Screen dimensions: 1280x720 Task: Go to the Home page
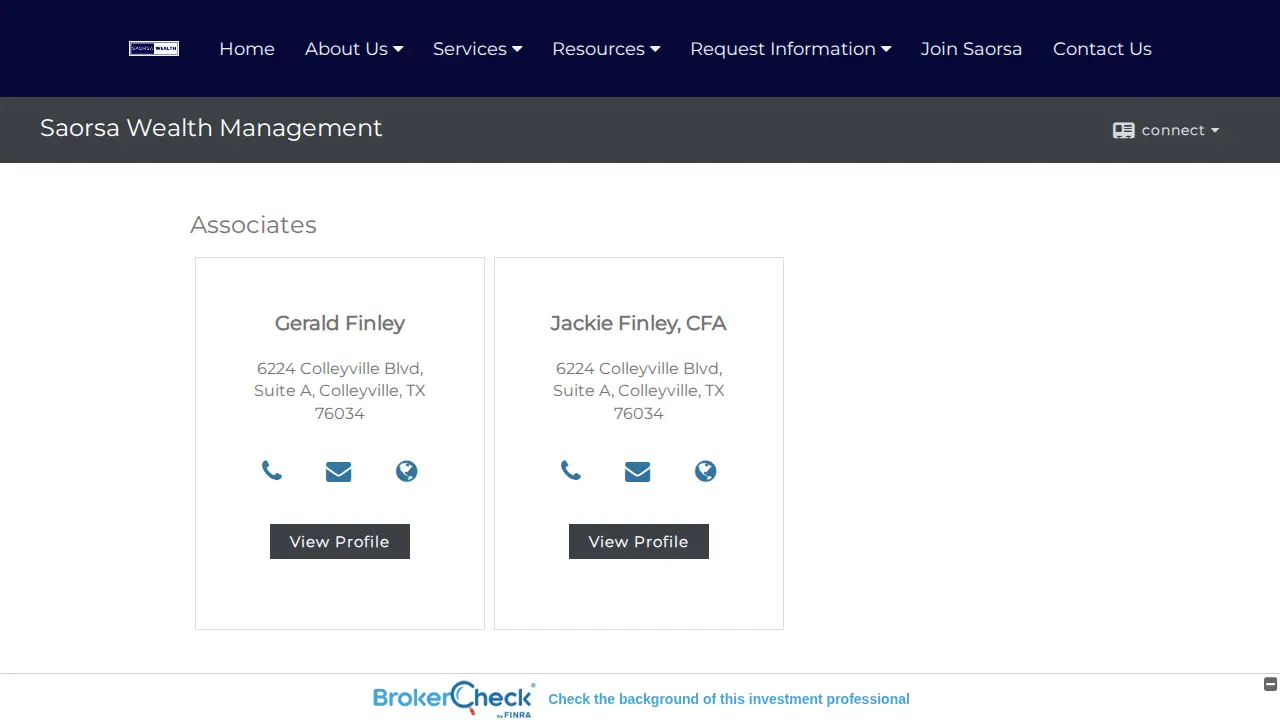[247, 49]
